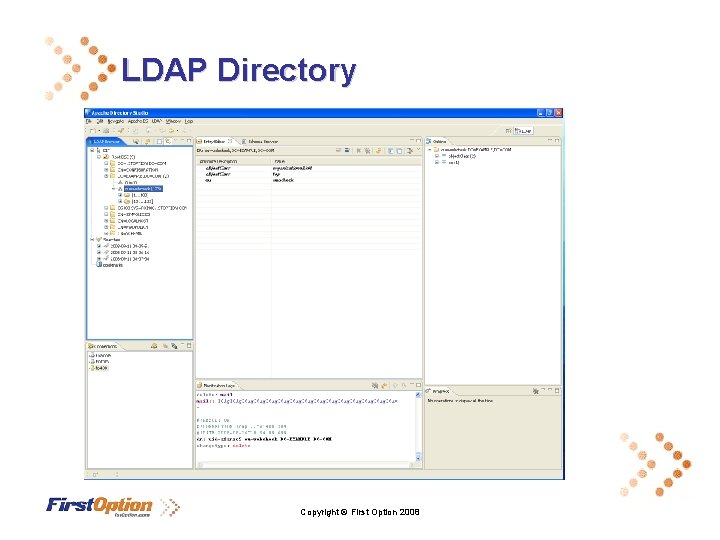Select the Searches tree node
The height and width of the screenshot is (540, 720).
112,239
